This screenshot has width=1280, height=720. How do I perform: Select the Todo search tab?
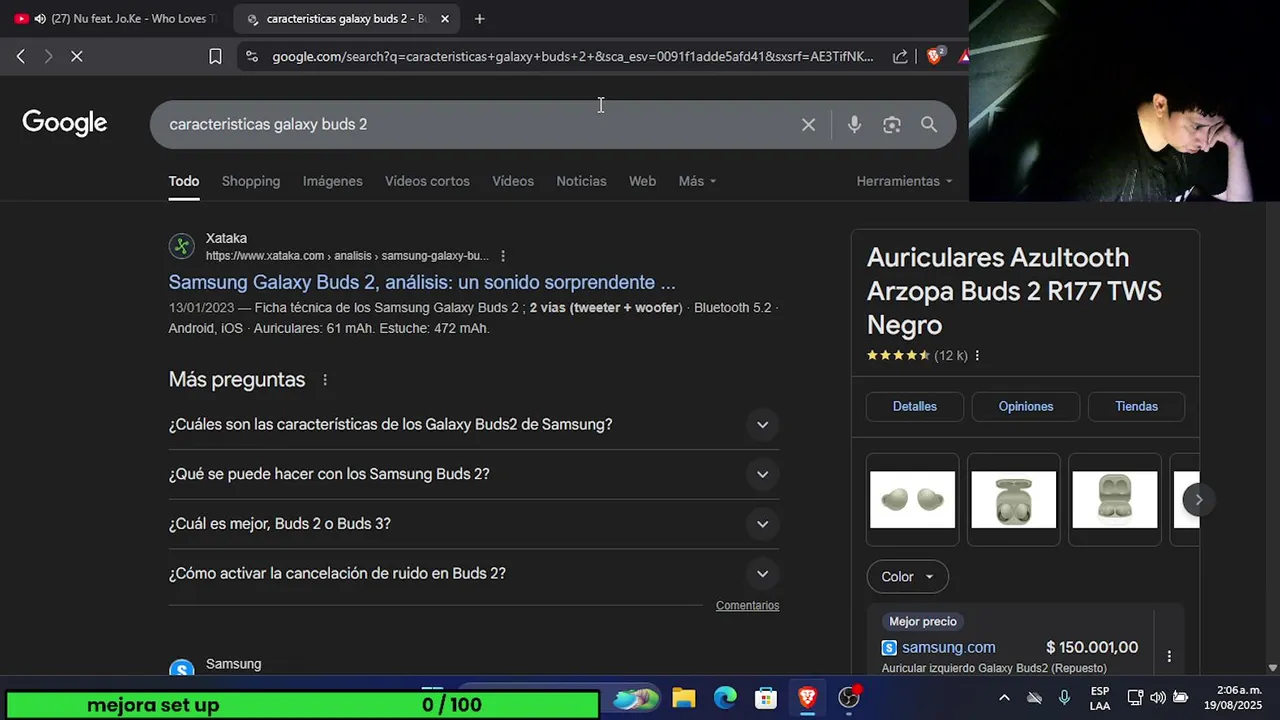pos(184,181)
